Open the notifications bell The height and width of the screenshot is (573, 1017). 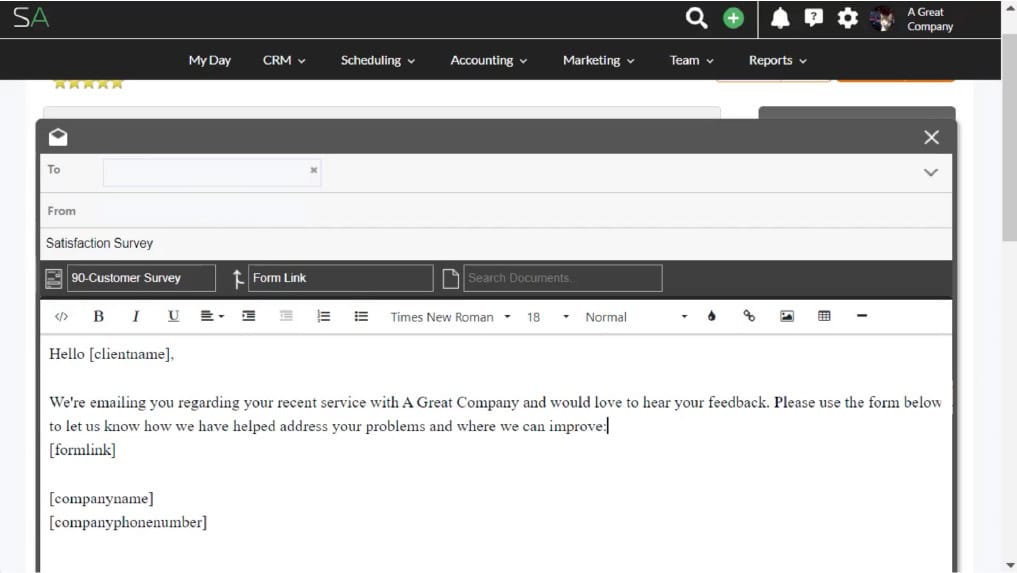pyautogui.click(x=780, y=18)
